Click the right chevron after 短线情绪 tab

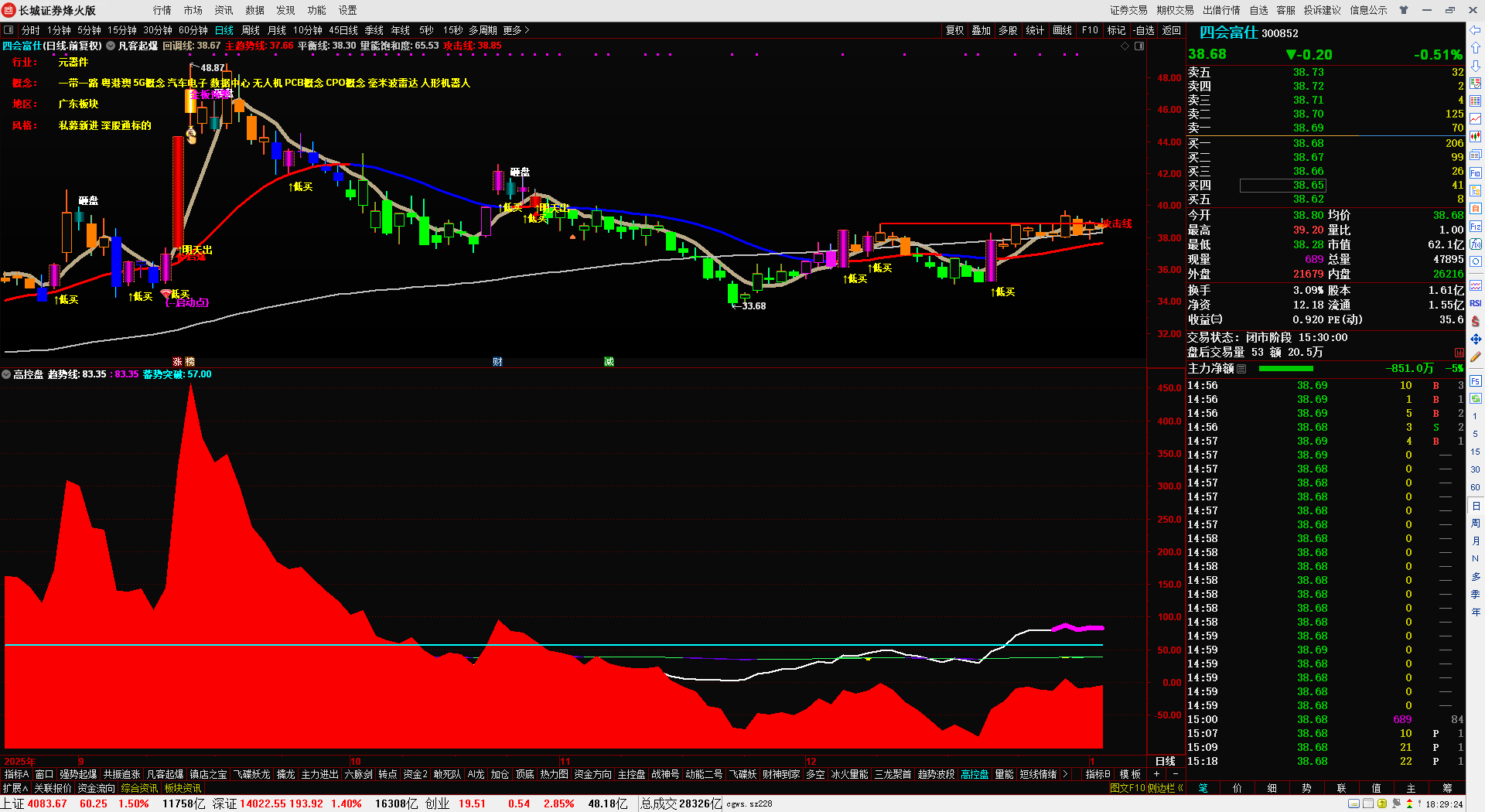1066,774
